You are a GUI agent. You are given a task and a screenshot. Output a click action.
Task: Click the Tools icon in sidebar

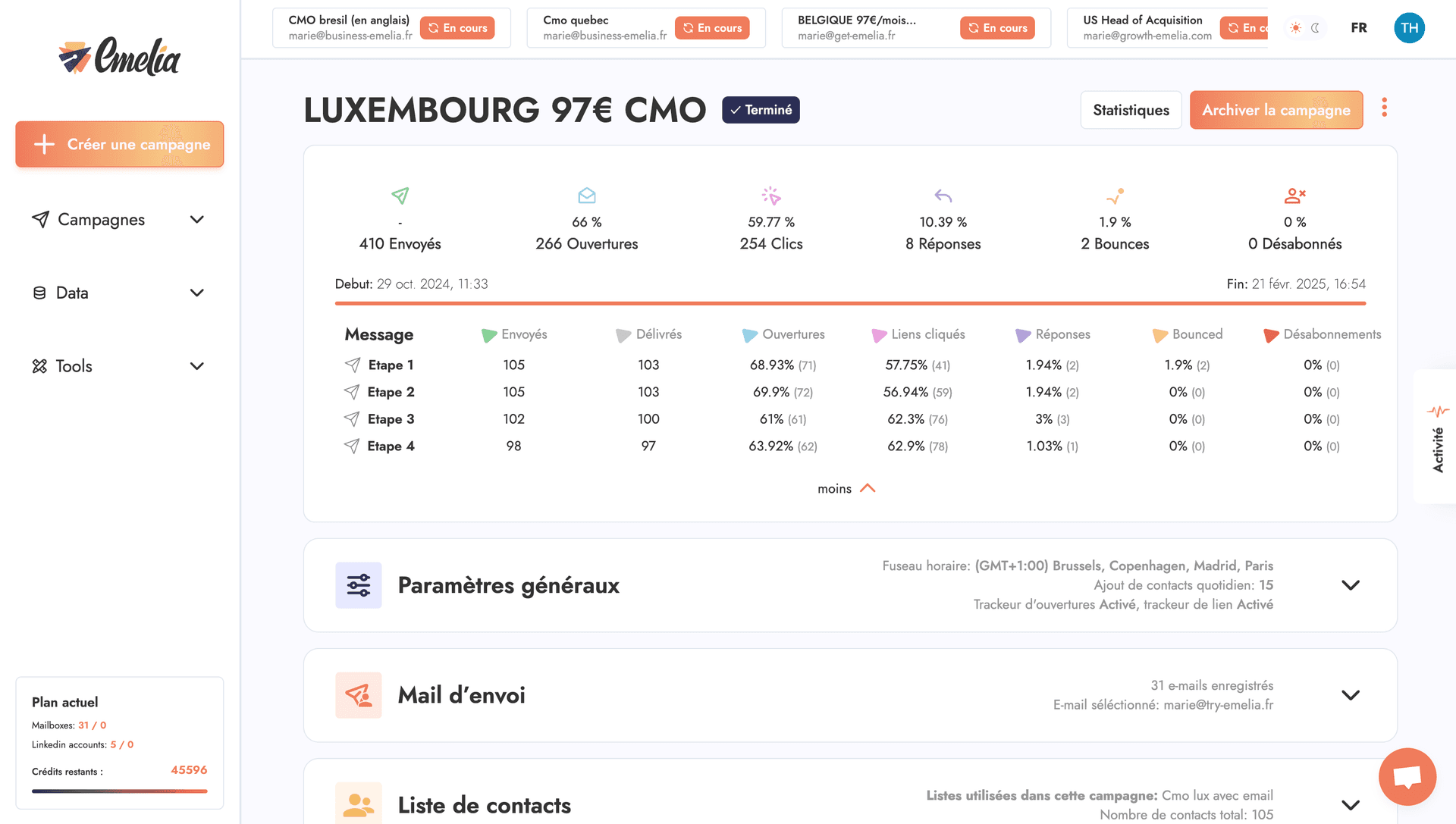[x=39, y=366]
